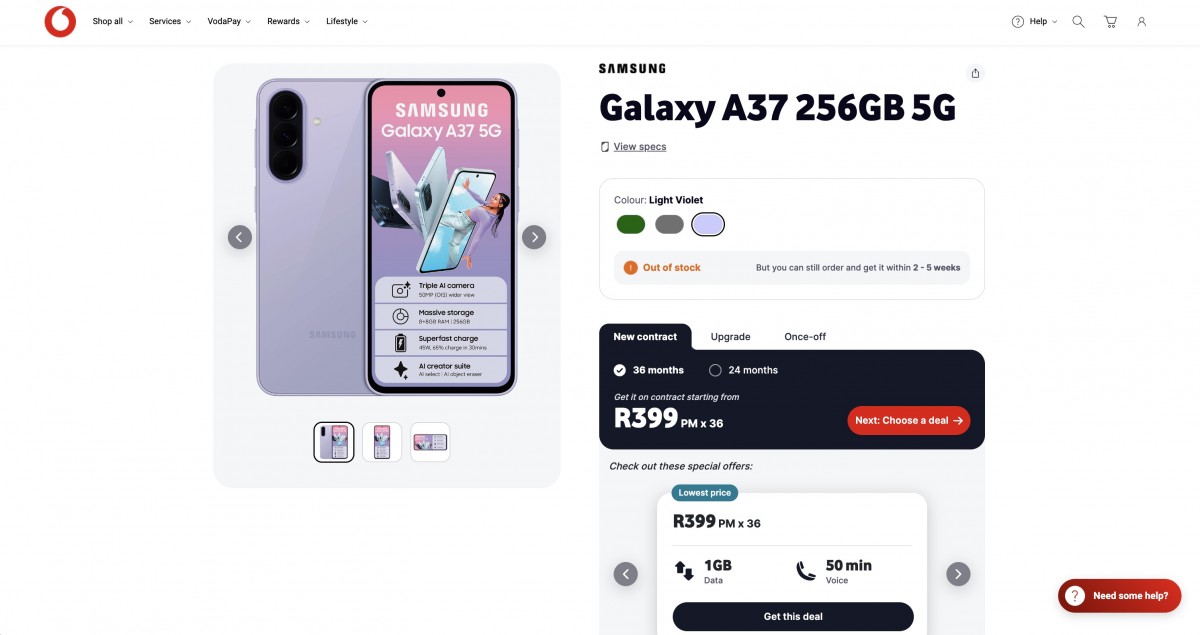Select the third product thumbnail image
Viewport: 1200px width, 635px height.
(x=430, y=442)
